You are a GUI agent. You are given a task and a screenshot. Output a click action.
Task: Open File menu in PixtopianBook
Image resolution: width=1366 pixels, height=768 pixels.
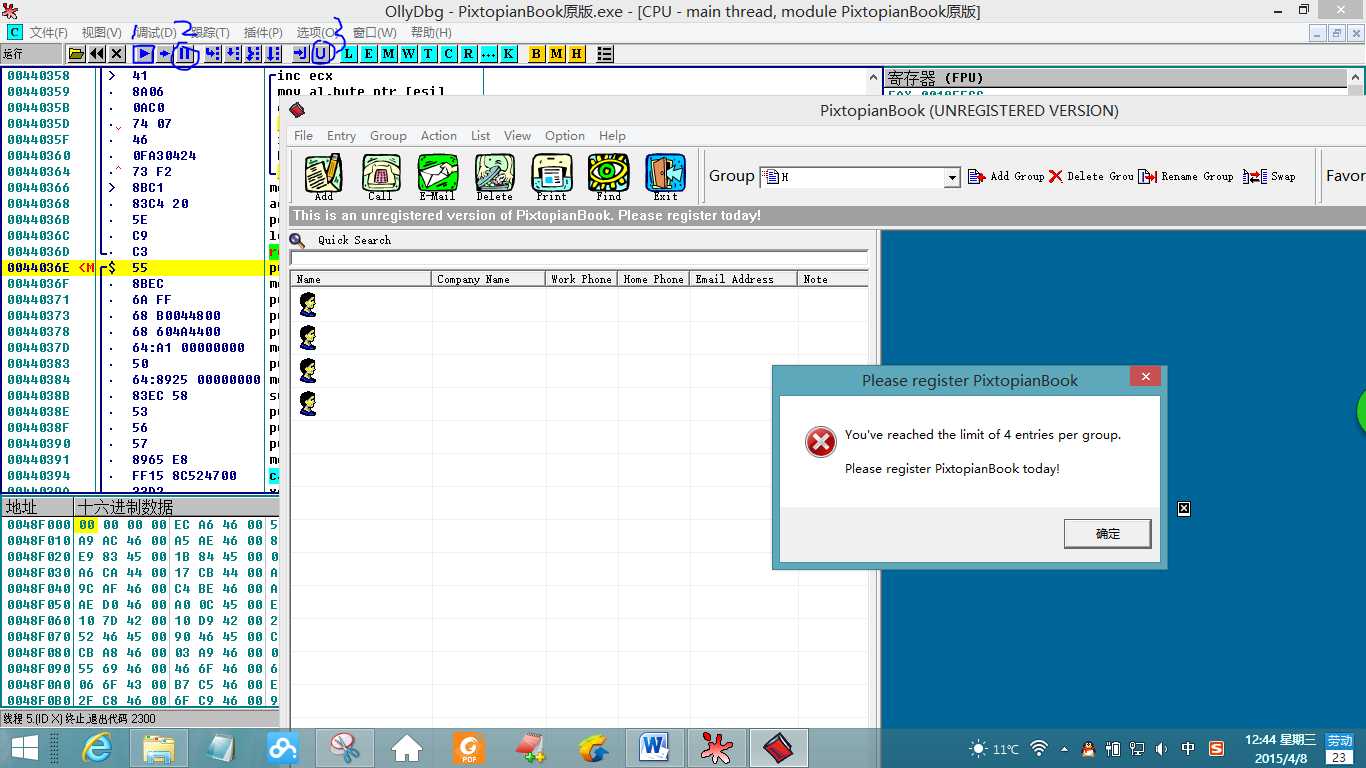click(x=303, y=136)
